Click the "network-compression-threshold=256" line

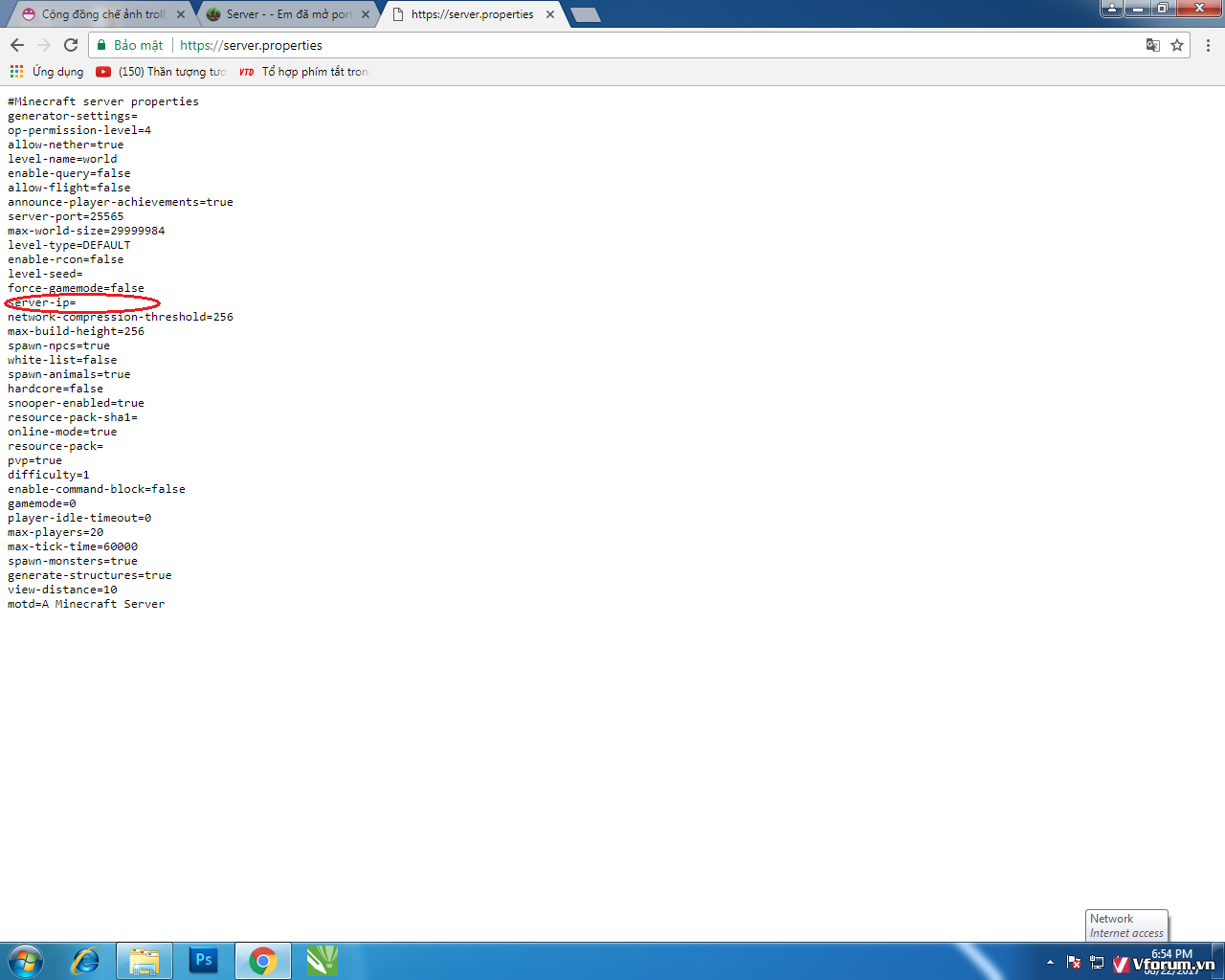[121, 317]
